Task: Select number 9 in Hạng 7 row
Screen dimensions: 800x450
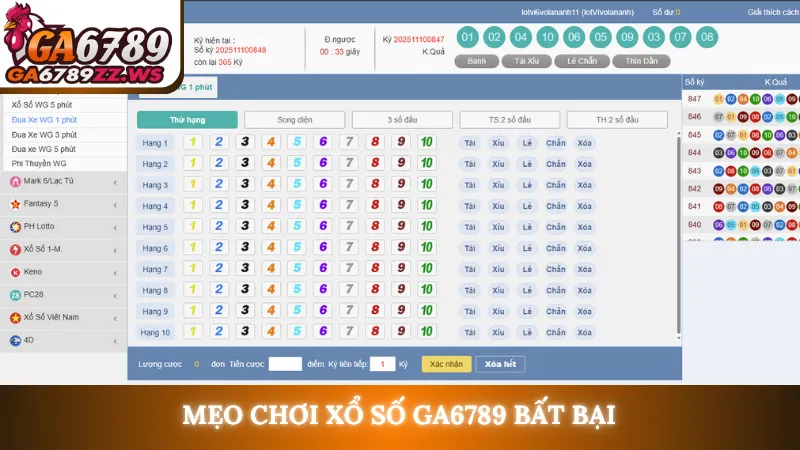Action: click(401, 268)
